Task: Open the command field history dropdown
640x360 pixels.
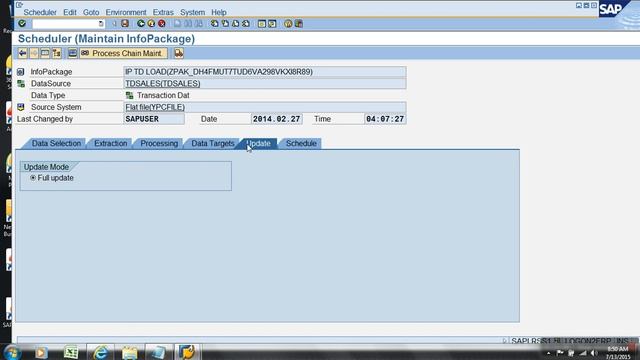Action: (x=101, y=24)
